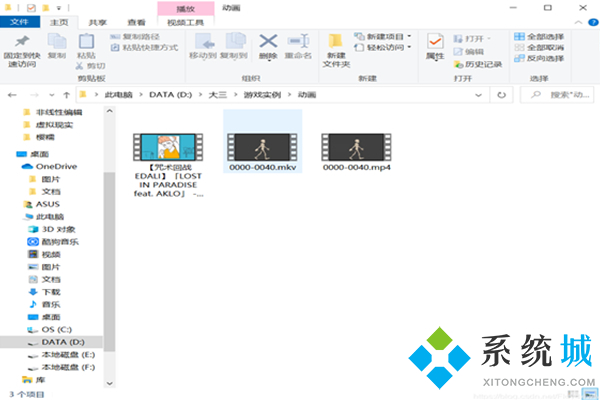The height and width of the screenshot is (400, 600).
Task: Select OneDrive in the sidebar
Action: click(x=59, y=166)
